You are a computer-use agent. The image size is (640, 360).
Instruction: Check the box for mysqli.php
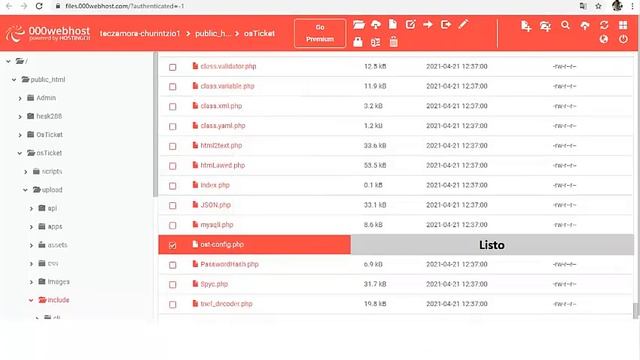point(173,225)
